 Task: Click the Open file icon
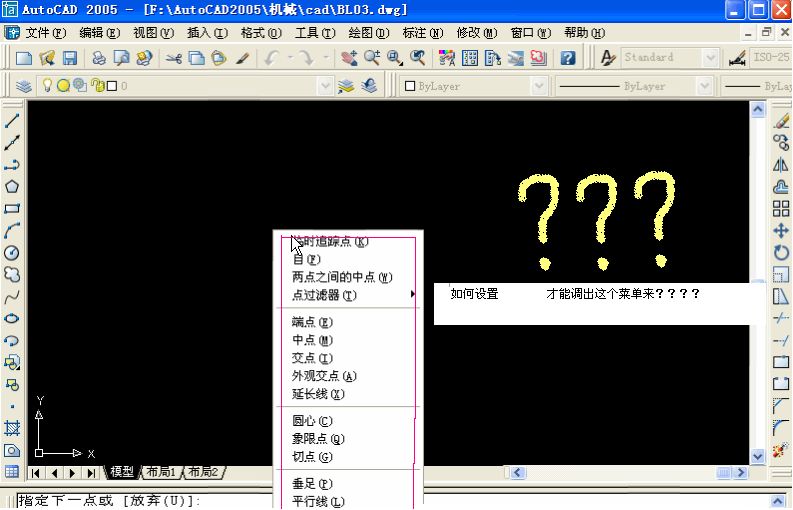point(47,58)
